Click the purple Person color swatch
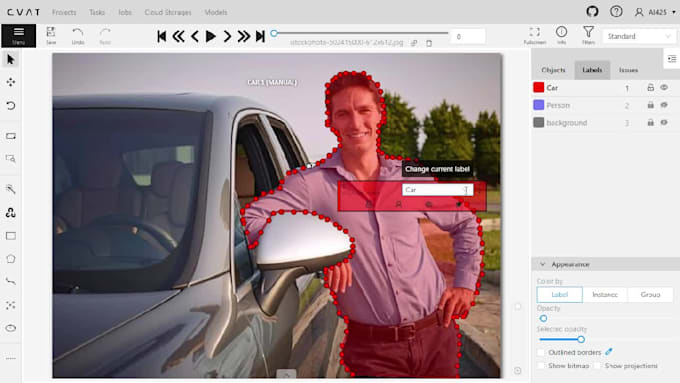 pyautogui.click(x=539, y=105)
